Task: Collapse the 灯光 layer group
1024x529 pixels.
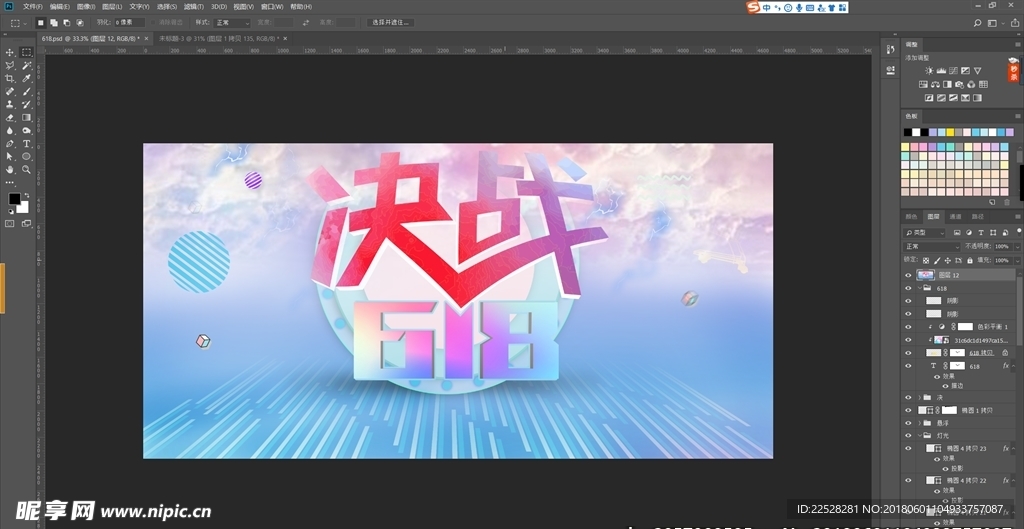Action: 920,436
